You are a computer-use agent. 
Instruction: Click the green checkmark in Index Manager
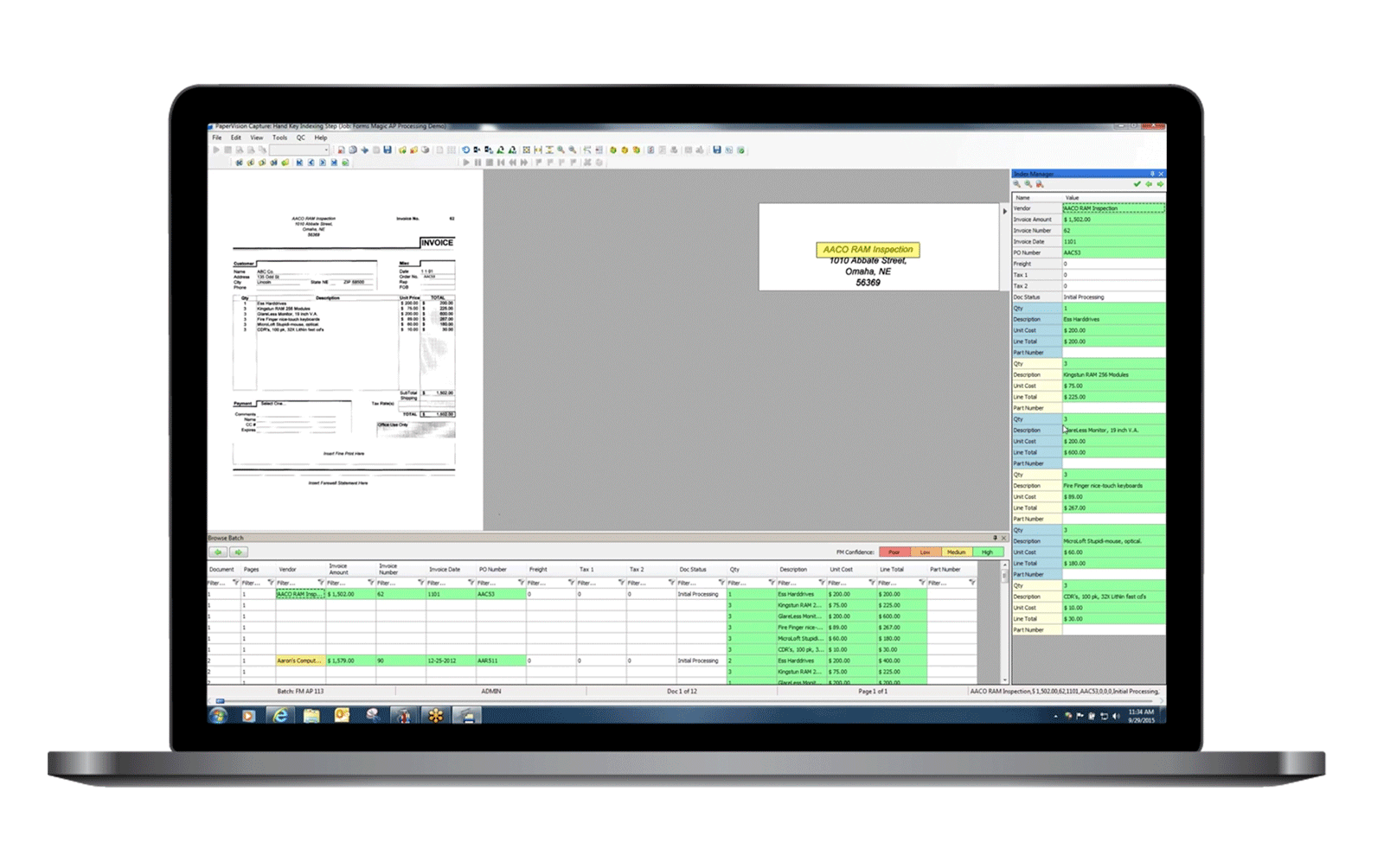coord(1137,184)
